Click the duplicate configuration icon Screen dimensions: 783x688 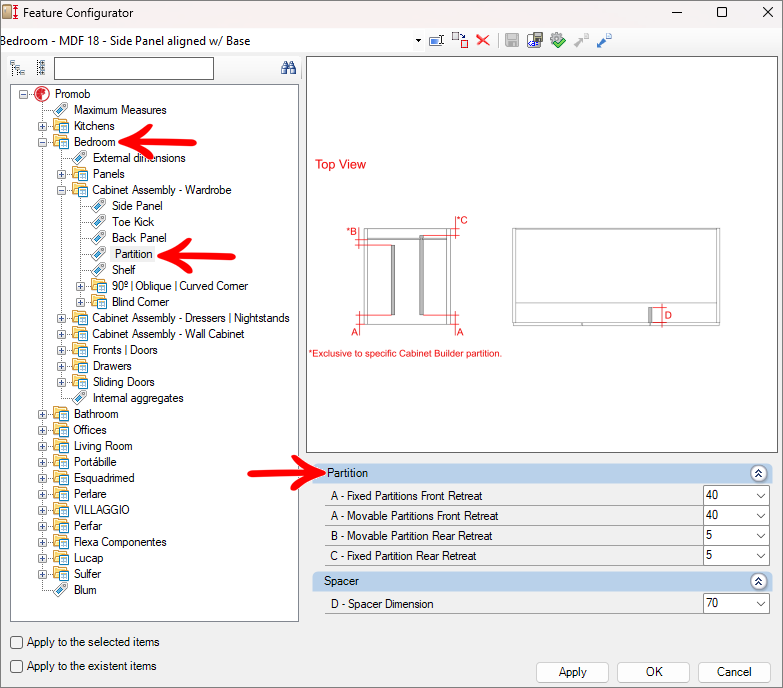tap(460, 41)
